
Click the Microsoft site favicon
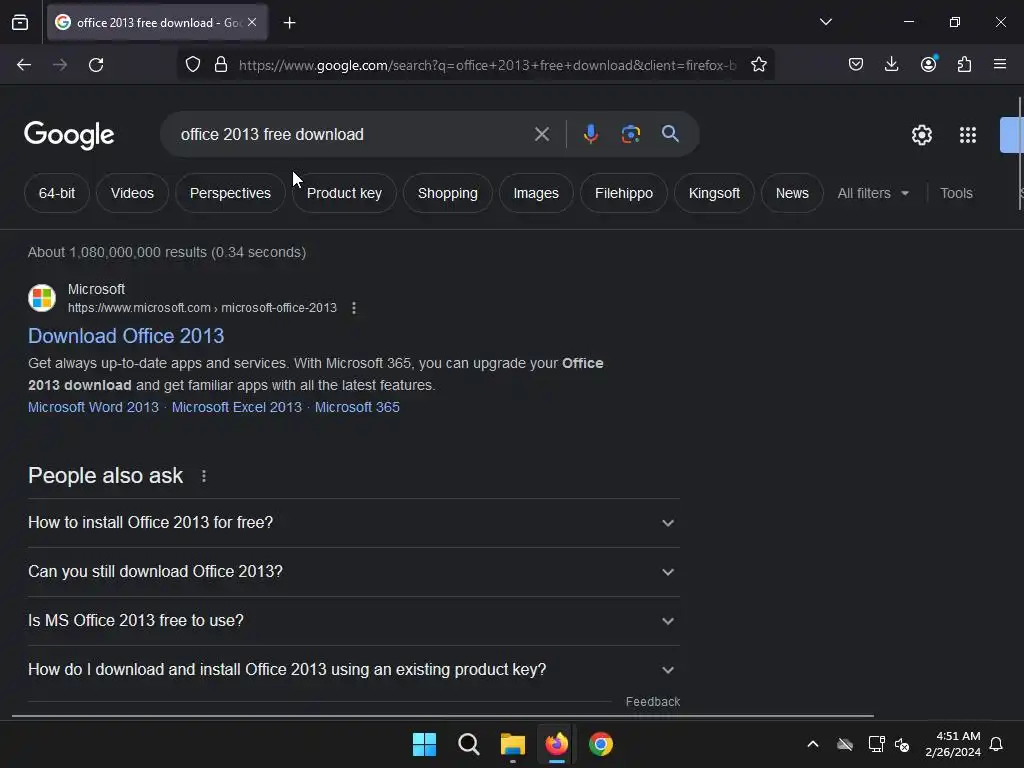coord(42,298)
